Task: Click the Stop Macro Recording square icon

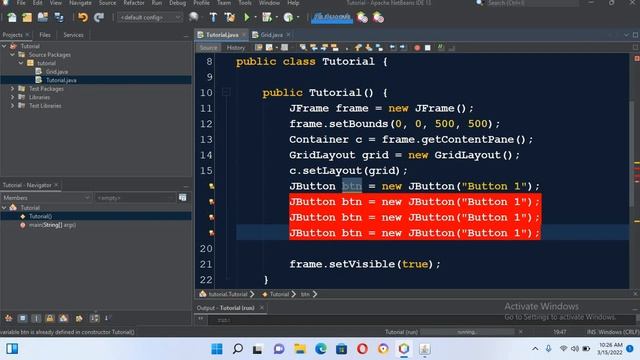Action: 427,48
